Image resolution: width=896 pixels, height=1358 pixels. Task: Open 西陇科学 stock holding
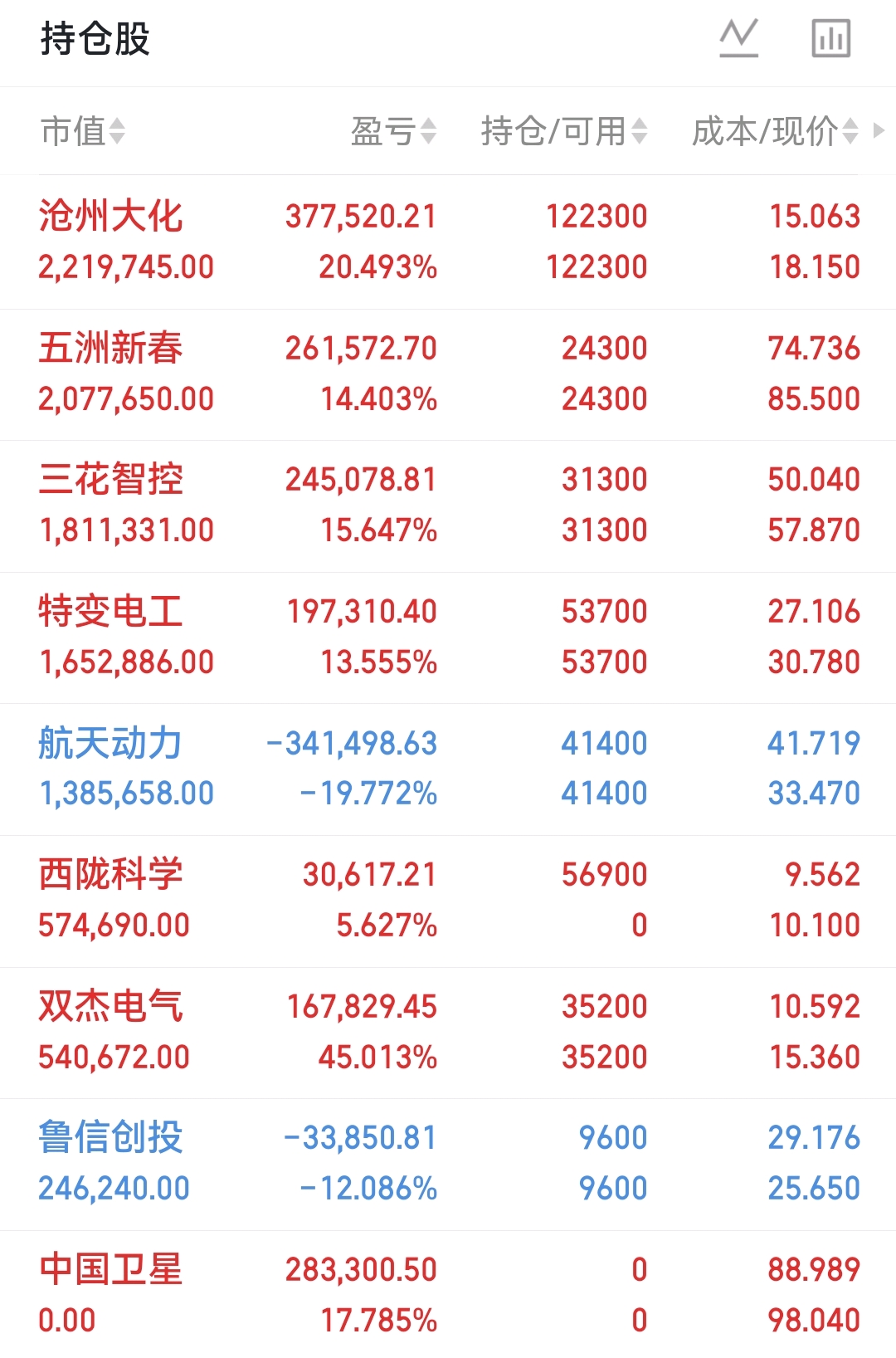pos(448,901)
